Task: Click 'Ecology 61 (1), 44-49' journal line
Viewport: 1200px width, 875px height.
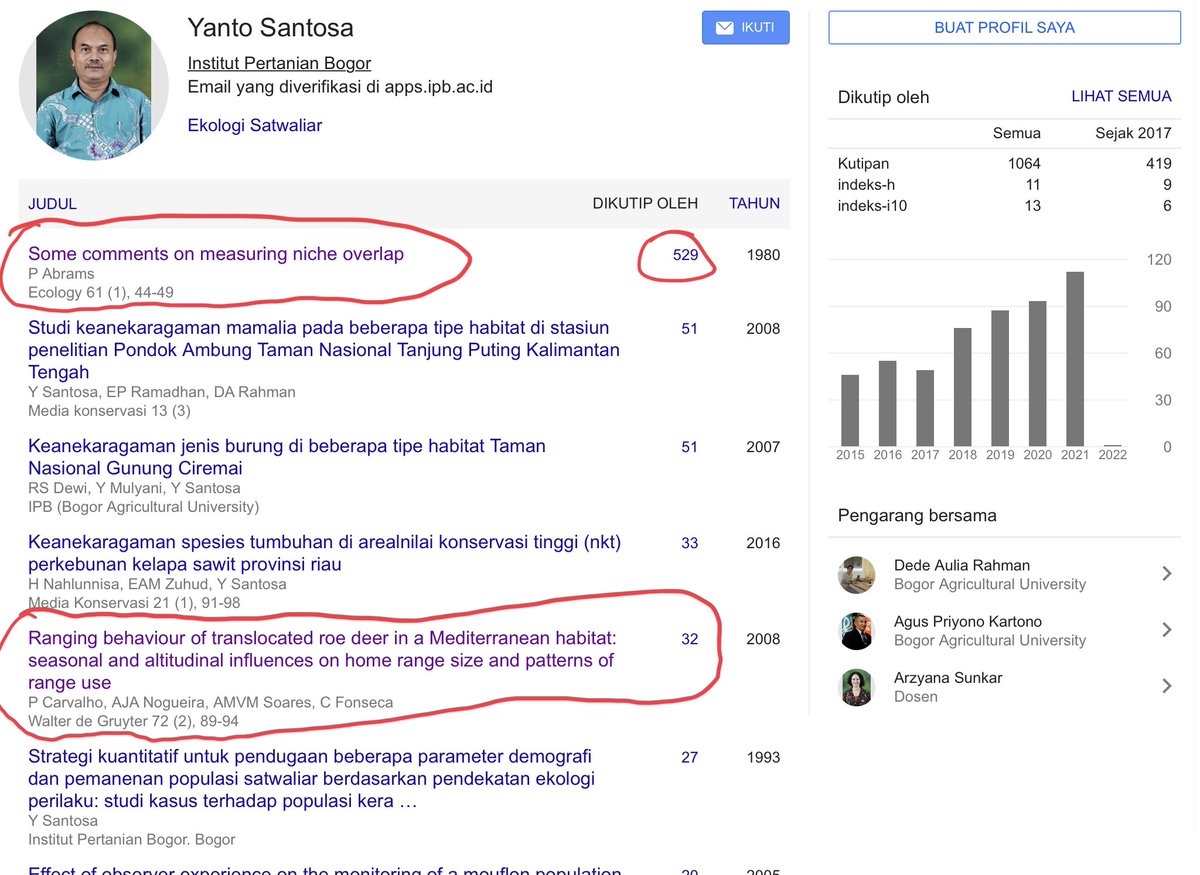Action: [100, 293]
